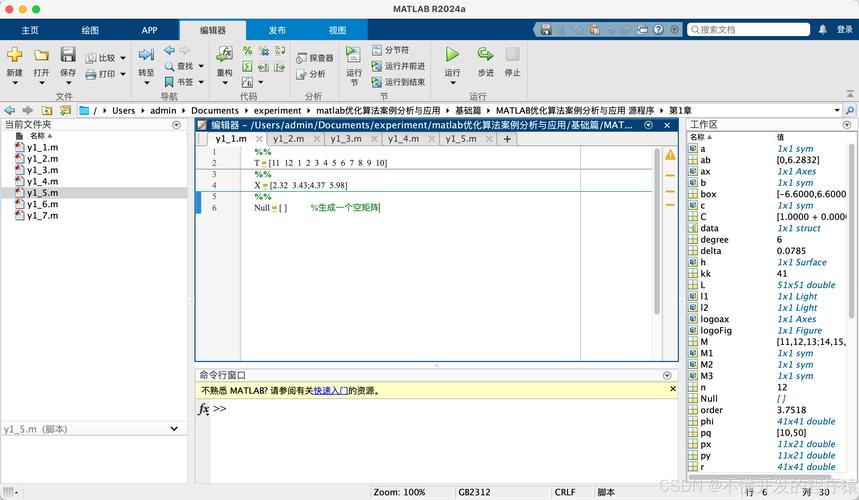The image size is (859, 500).
Task: Switch to the y1_3.m editor tab
Action: 346,139
